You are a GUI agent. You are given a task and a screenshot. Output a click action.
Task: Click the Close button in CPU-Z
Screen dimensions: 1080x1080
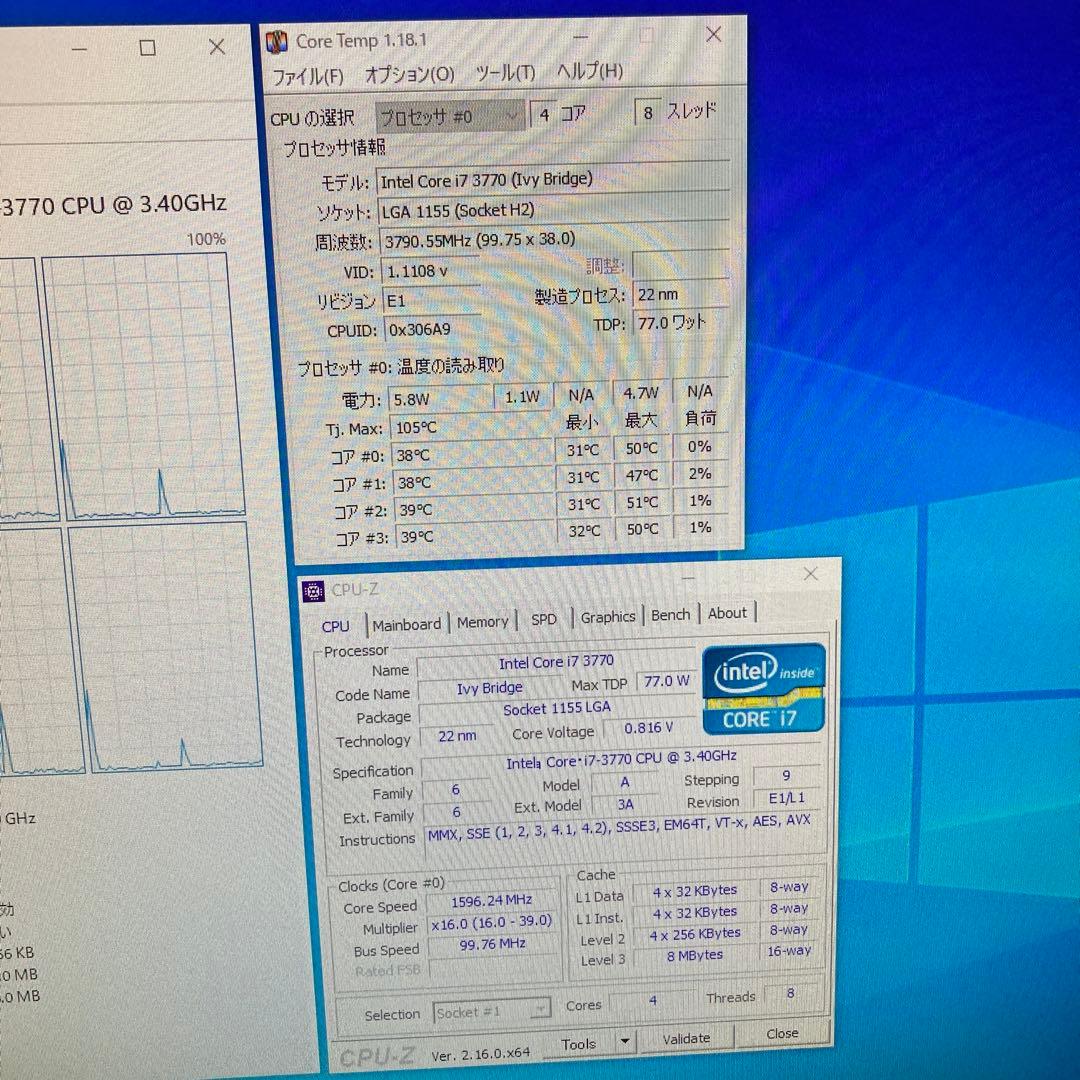click(782, 1034)
